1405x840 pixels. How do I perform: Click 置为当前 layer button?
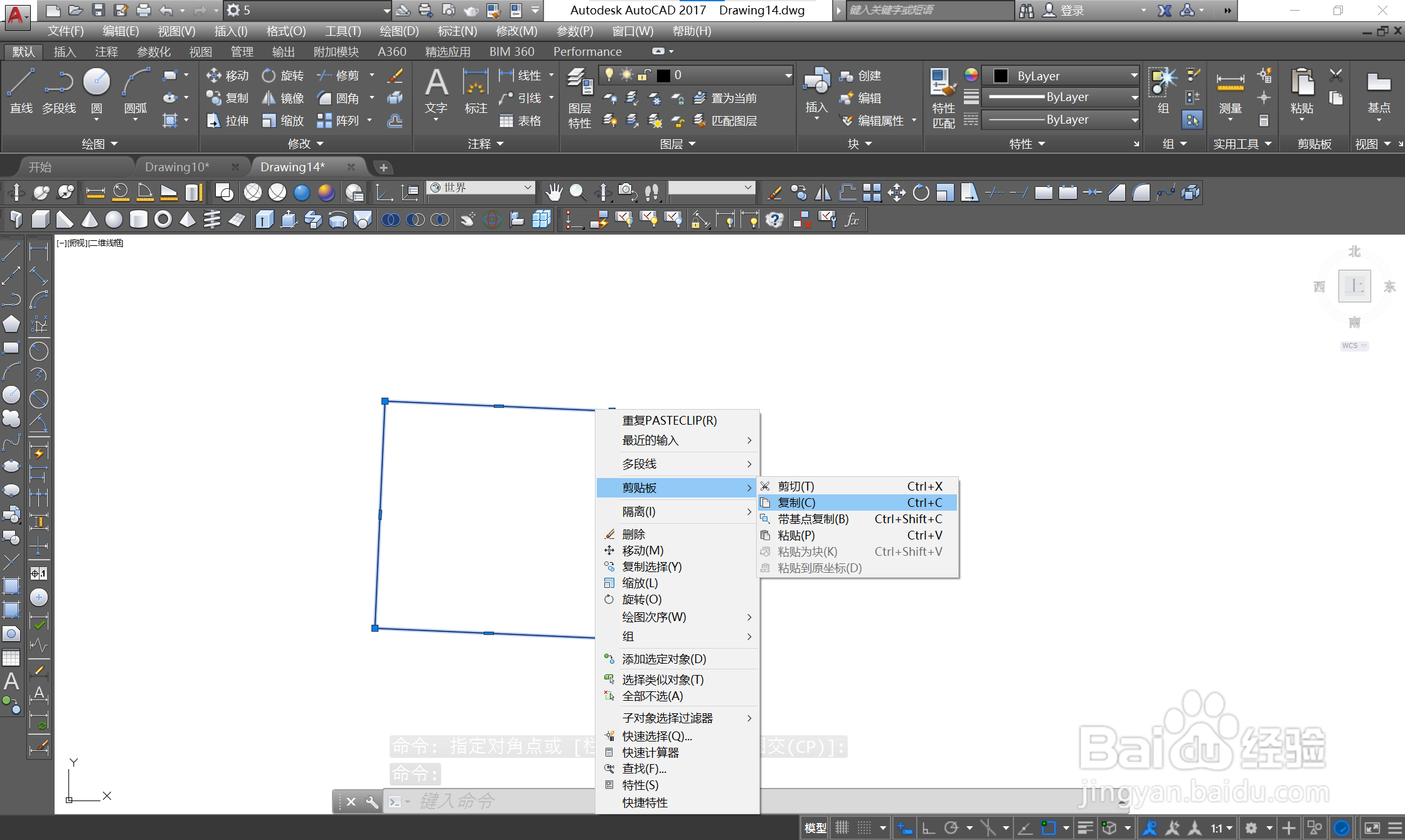tap(725, 98)
